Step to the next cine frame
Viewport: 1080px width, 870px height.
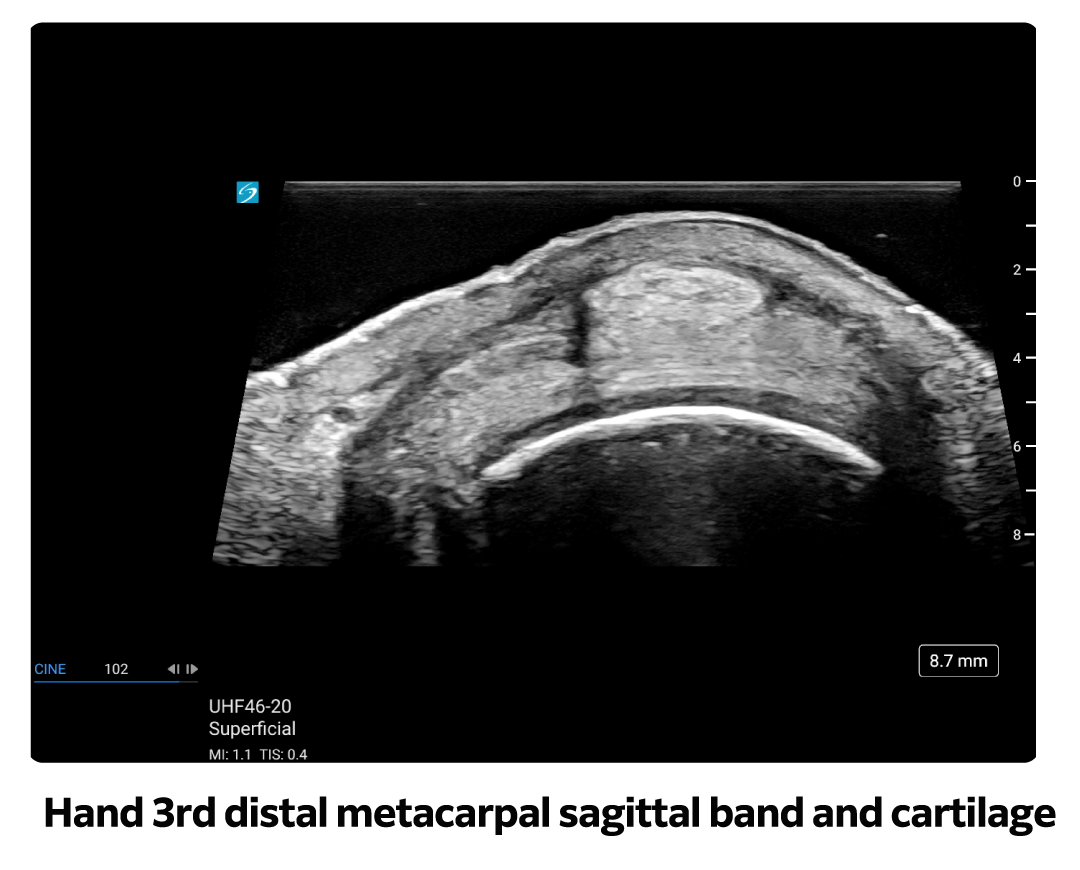tap(191, 669)
